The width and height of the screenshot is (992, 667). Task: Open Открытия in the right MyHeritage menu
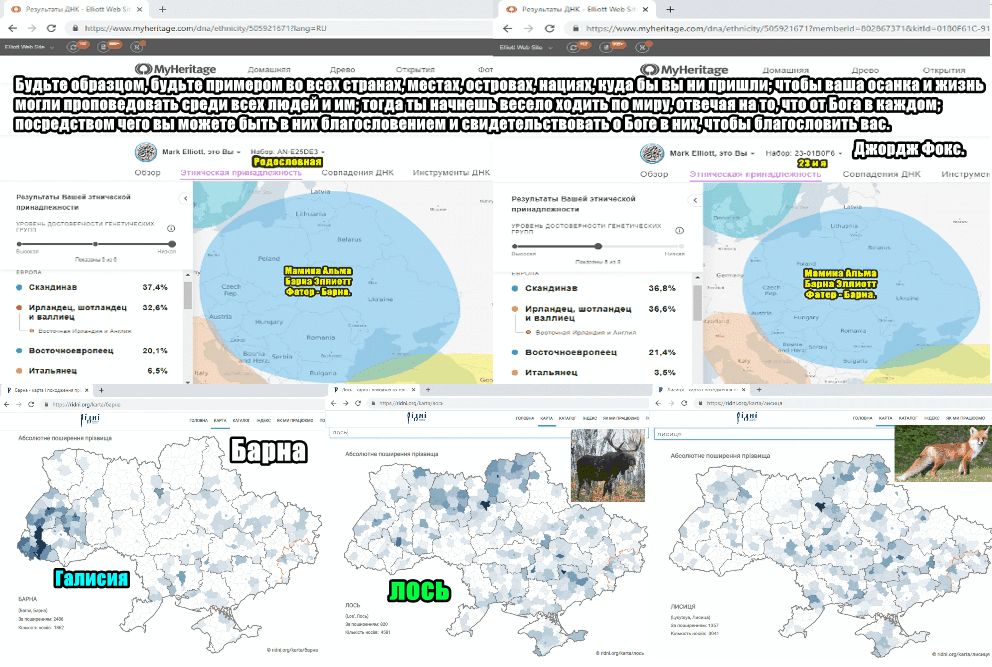[x=944, y=70]
